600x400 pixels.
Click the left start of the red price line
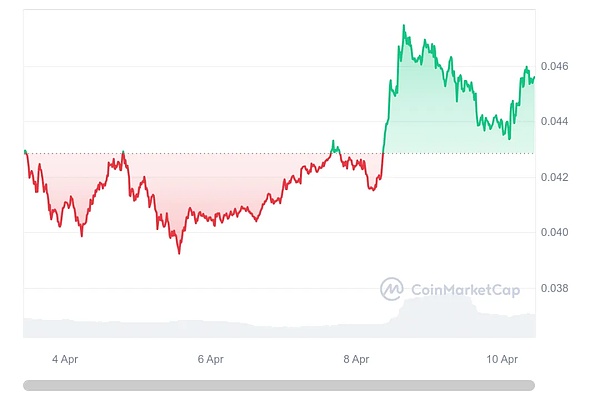tap(25, 152)
